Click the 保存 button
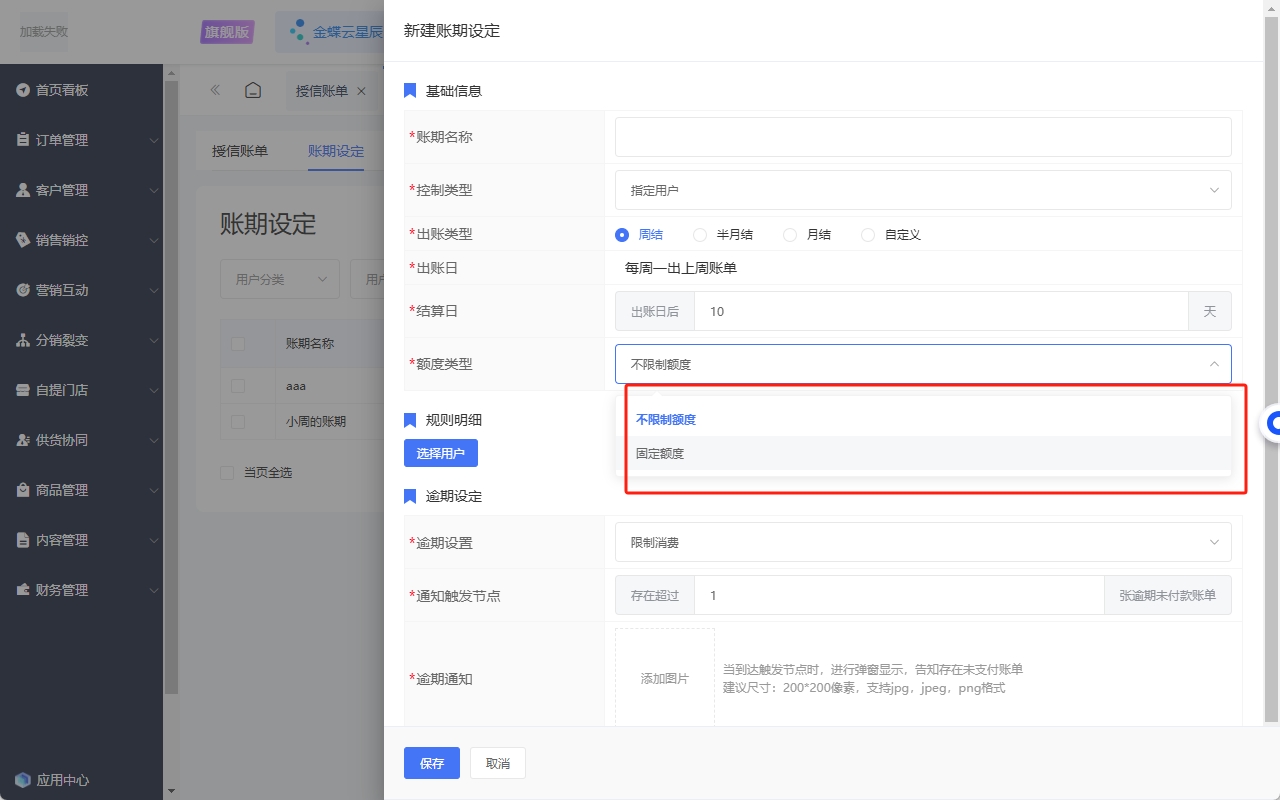Viewport: 1280px width, 800px height. click(432, 763)
